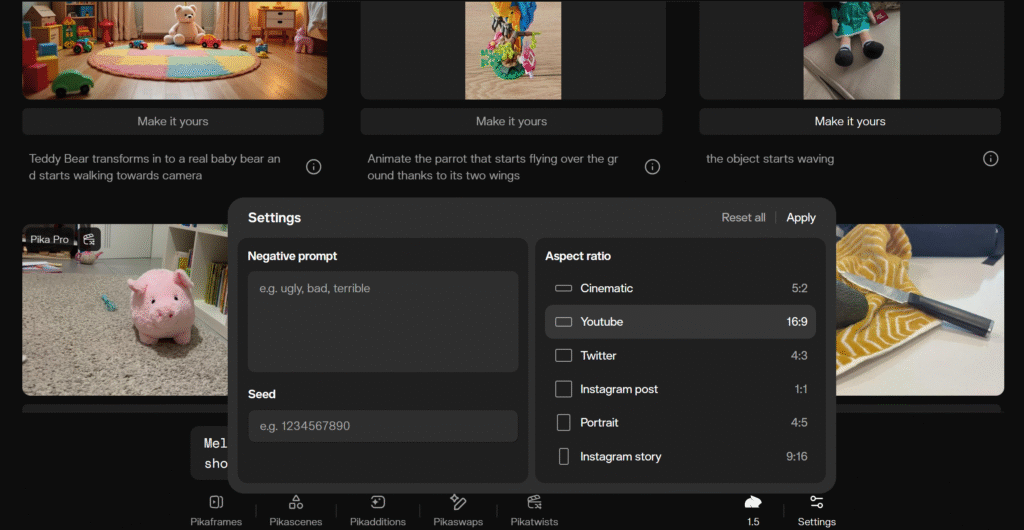Click Reset all in Settings

point(743,218)
